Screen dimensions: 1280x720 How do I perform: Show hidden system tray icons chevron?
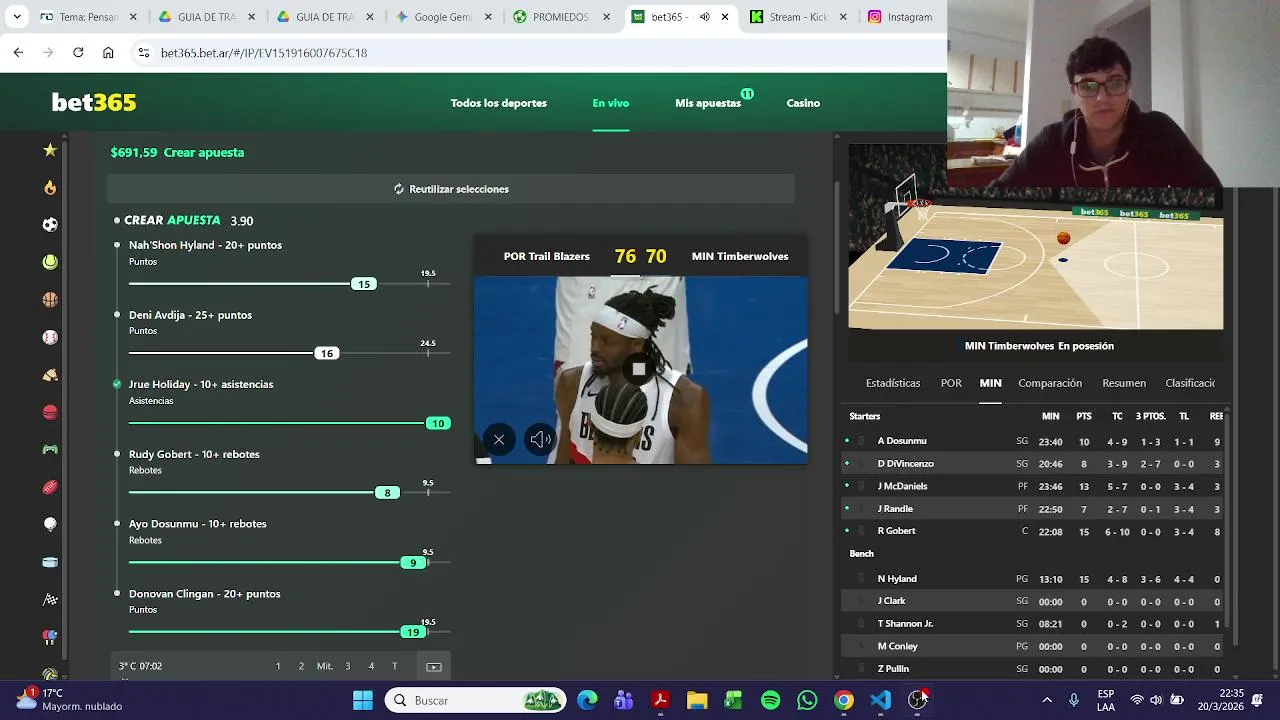click(1047, 700)
